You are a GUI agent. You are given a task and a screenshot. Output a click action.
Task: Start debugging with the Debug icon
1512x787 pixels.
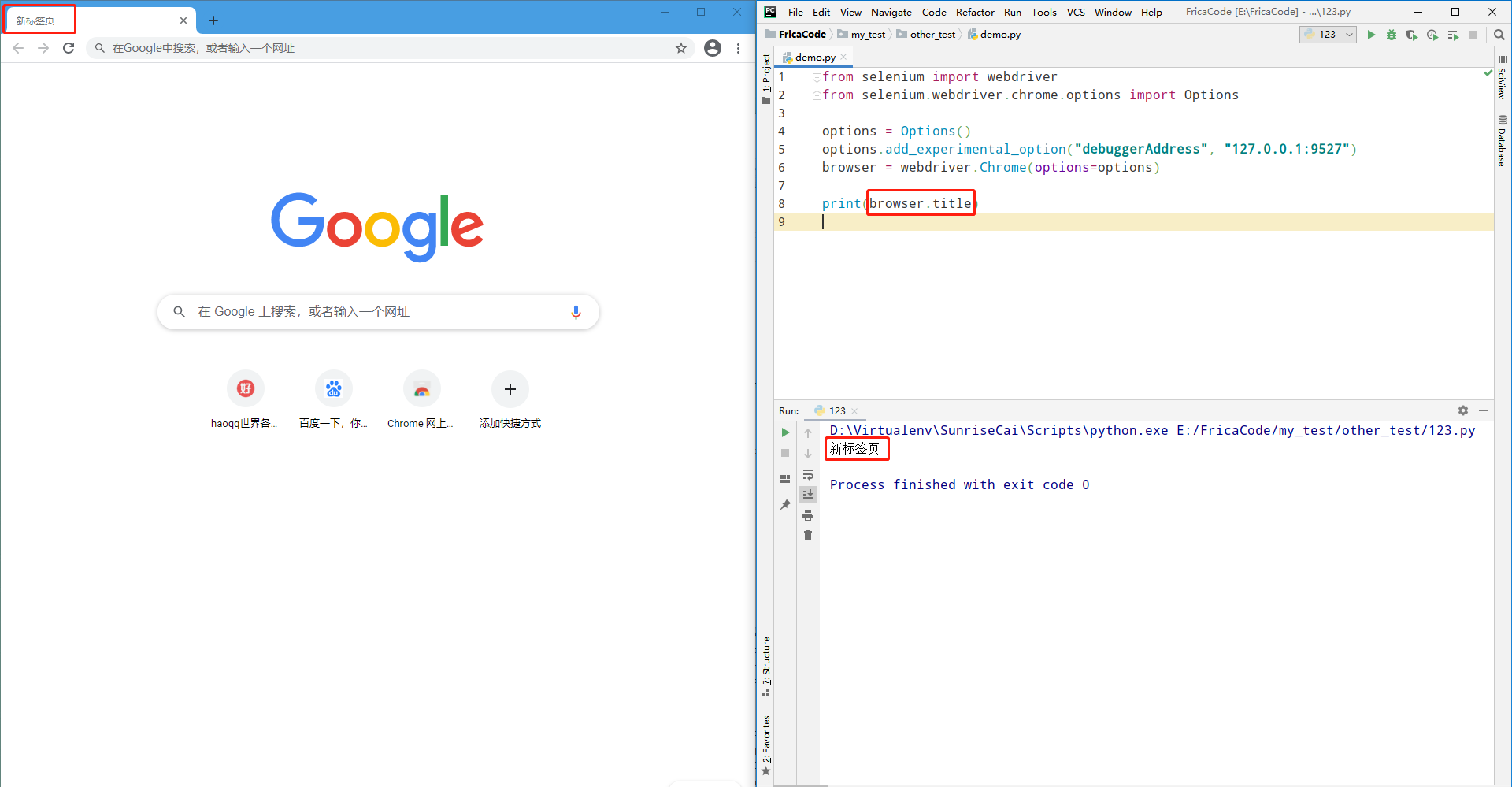click(1392, 35)
